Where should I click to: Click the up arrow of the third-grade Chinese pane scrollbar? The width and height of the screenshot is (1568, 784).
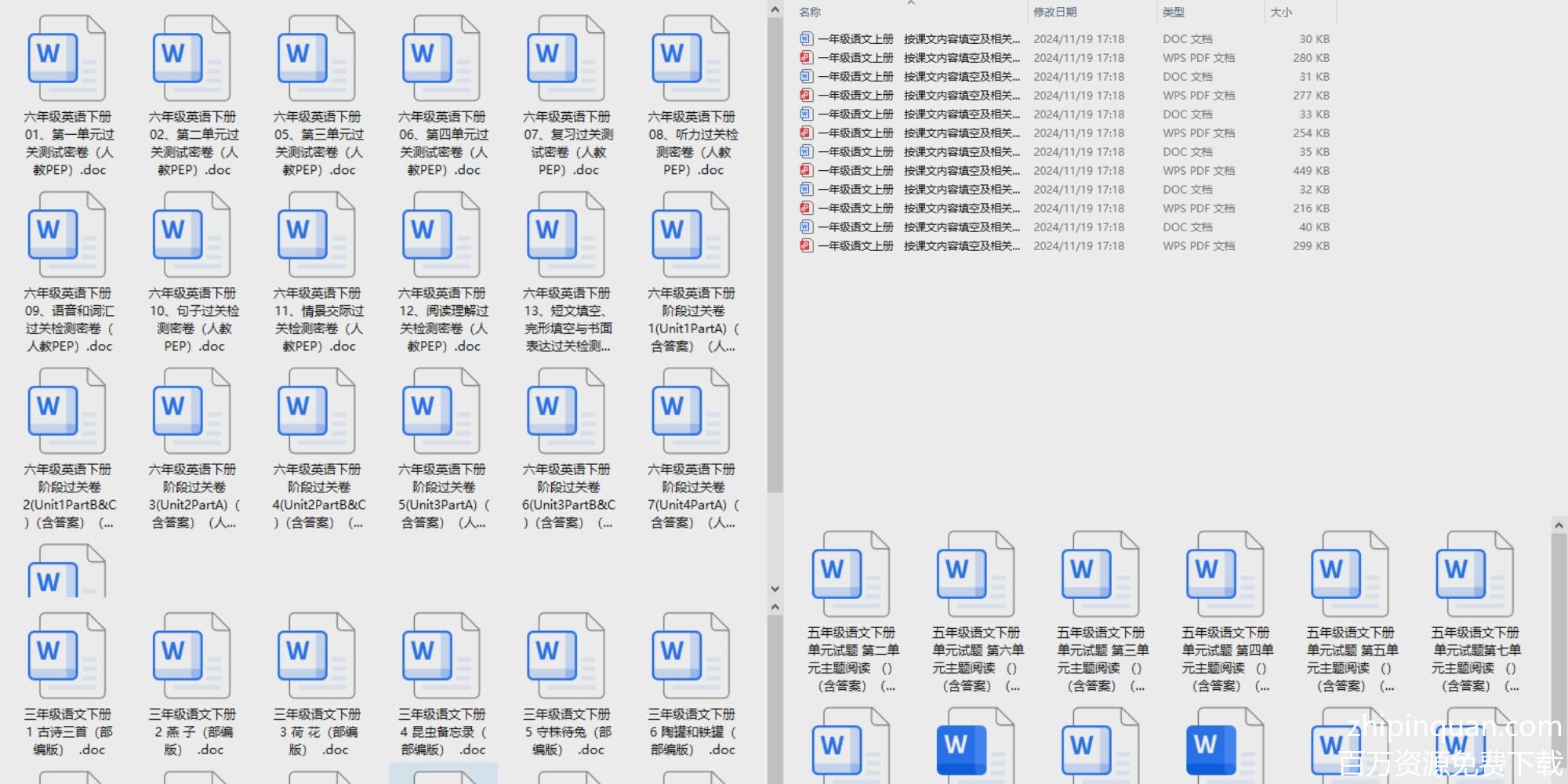[x=775, y=607]
